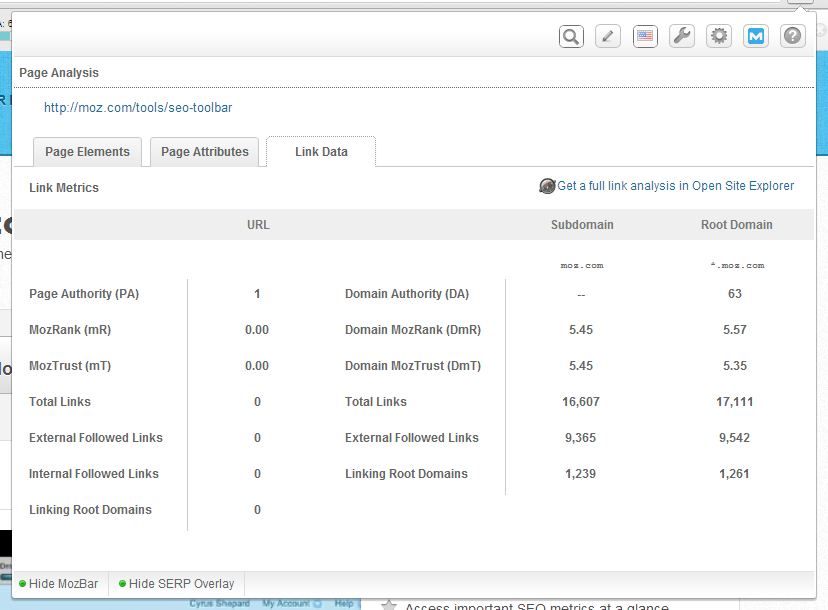Open the moz.com/tools/seo-toolbar URL link
This screenshot has height=610, width=828.
point(138,108)
